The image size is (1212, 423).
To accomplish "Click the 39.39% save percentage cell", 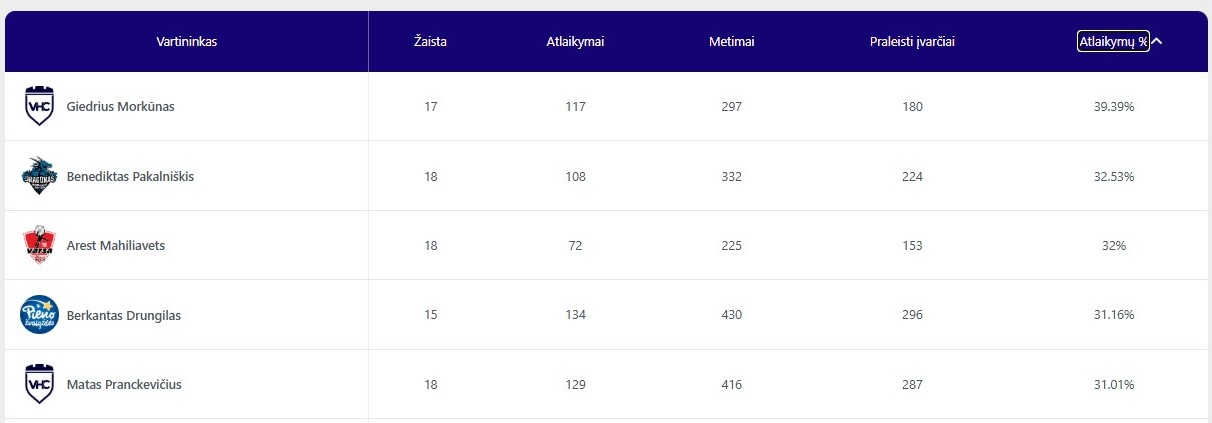I will pyautogui.click(x=1114, y=107).
